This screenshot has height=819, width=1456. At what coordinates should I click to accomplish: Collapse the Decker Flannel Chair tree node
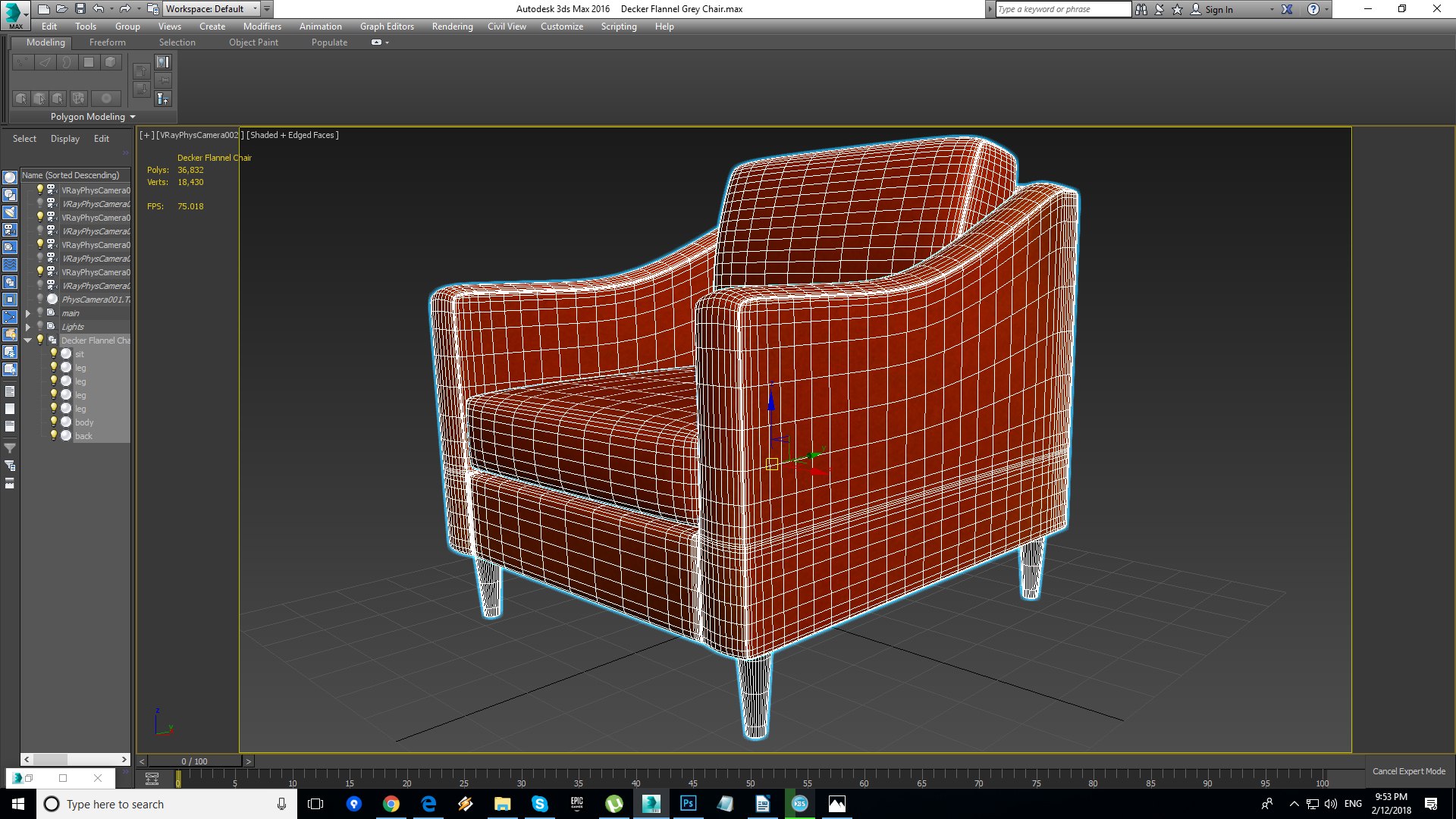pos(28,340)
